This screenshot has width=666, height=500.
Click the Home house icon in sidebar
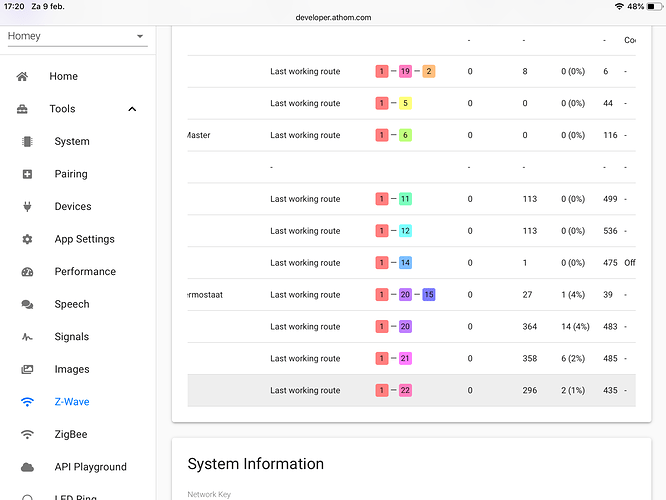pos(22,76)
